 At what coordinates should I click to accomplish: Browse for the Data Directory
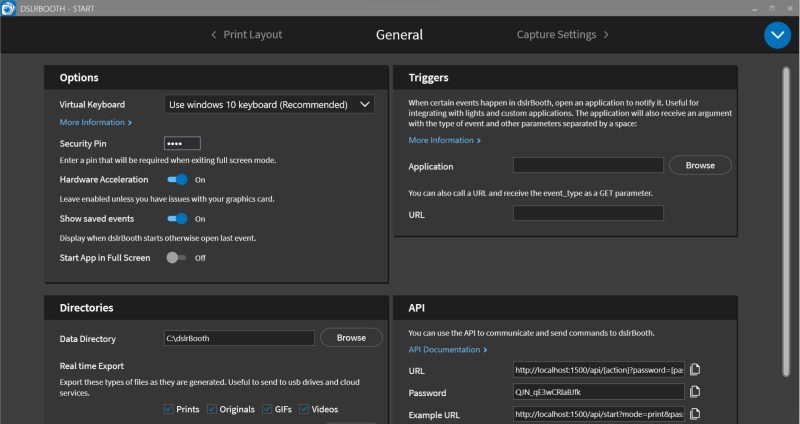click(x=351, y=338)
